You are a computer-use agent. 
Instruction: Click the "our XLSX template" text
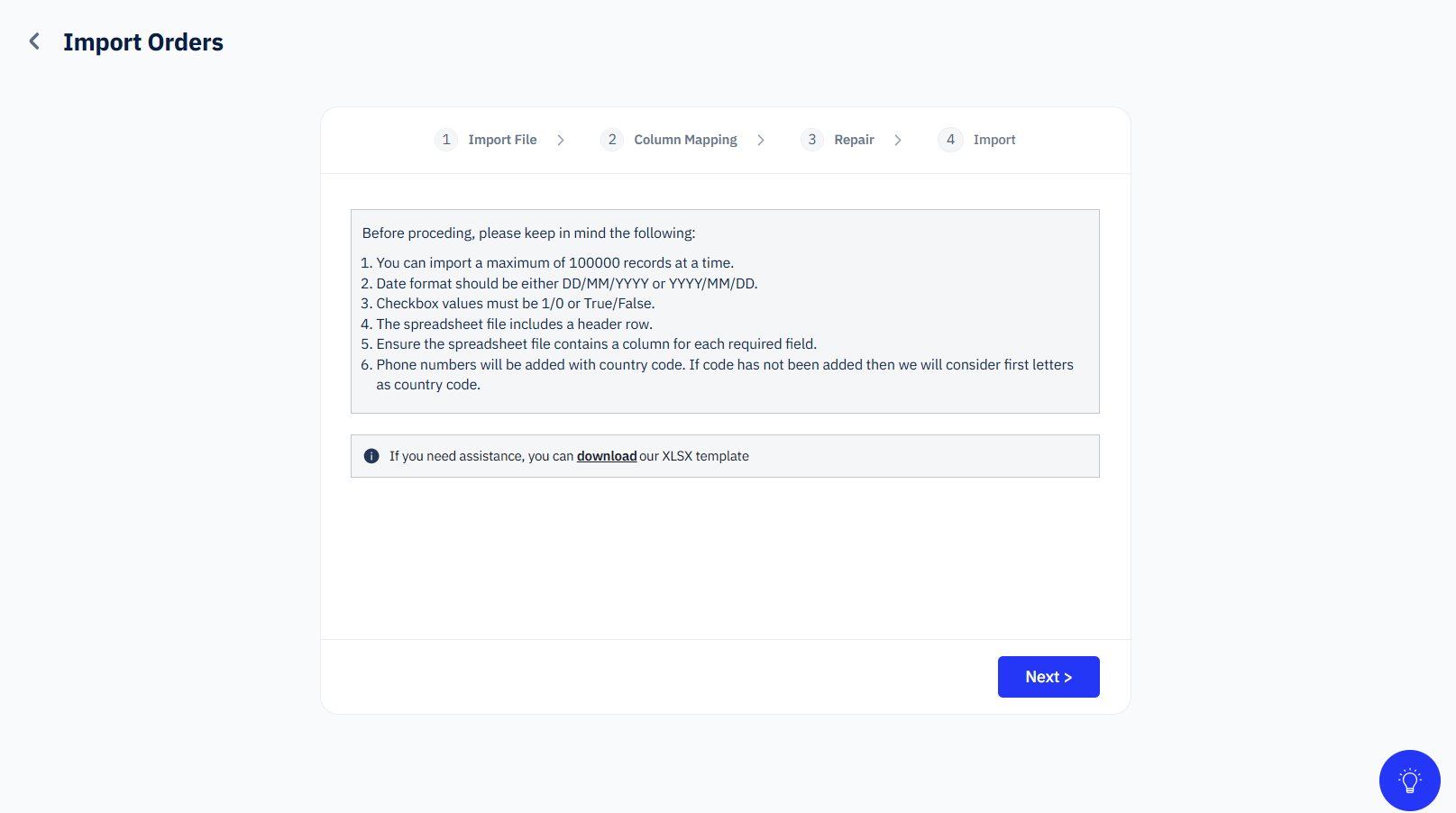(x=694, y=456)
